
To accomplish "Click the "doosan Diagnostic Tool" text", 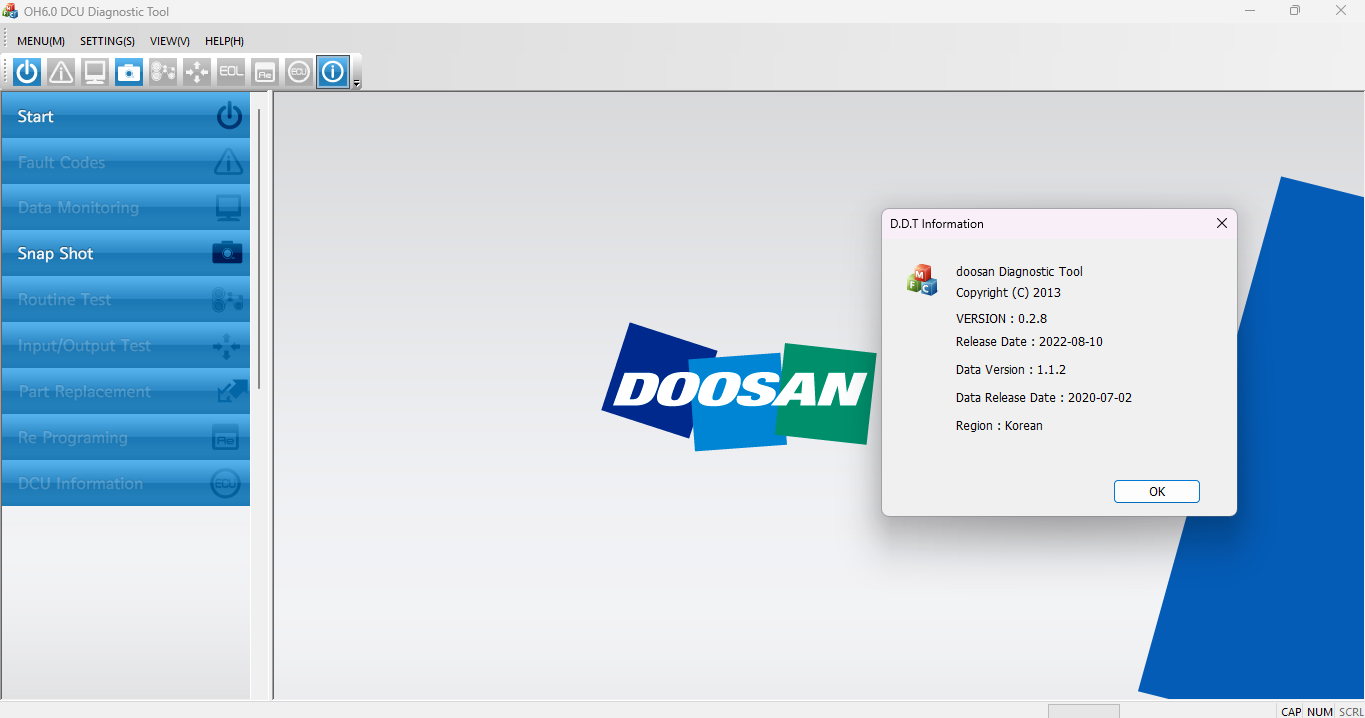I will coord(1019,271).
